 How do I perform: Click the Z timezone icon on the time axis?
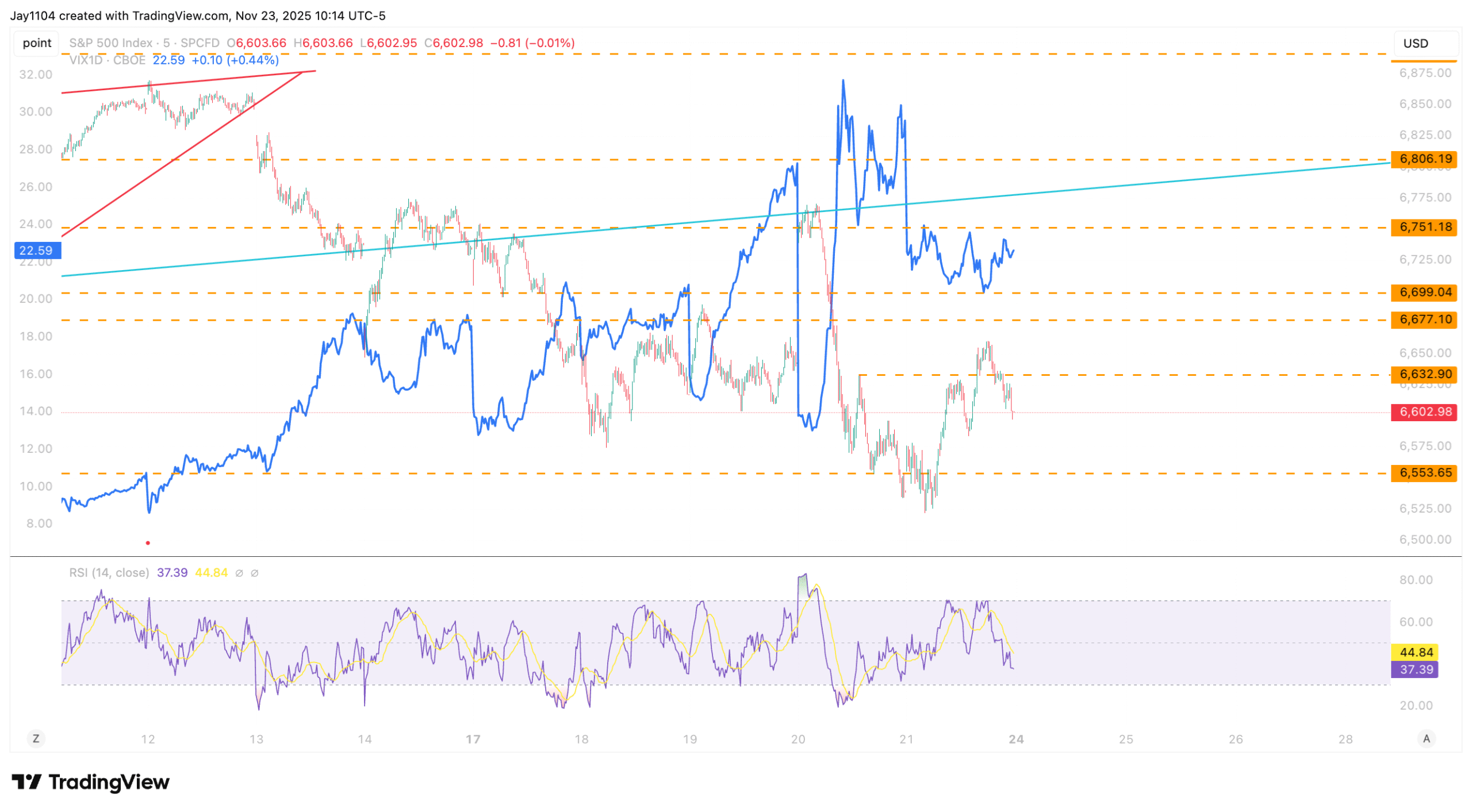tap(36, 740)
